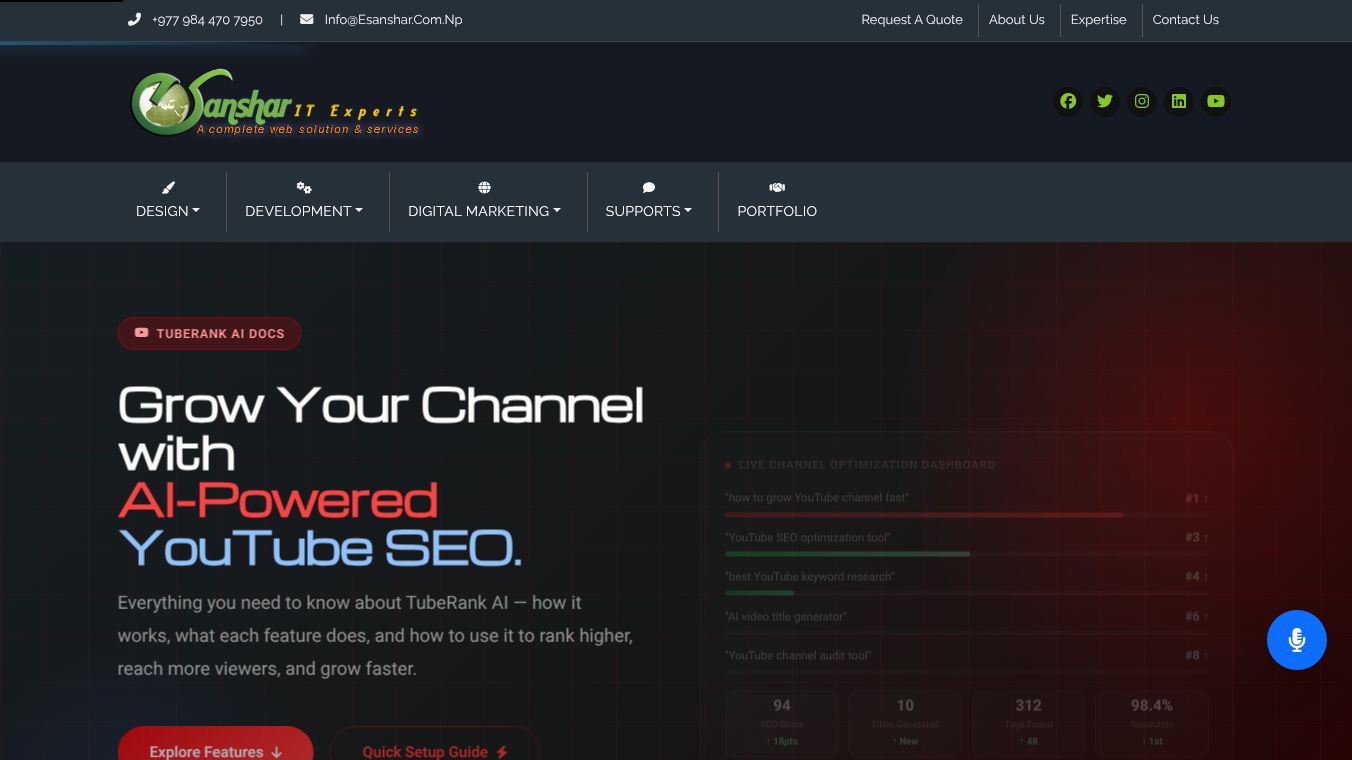This screenshot has height=760, width=1352.
Task: Click the "Grow Your Channel" headline
Action: click(x=381, y=405)
